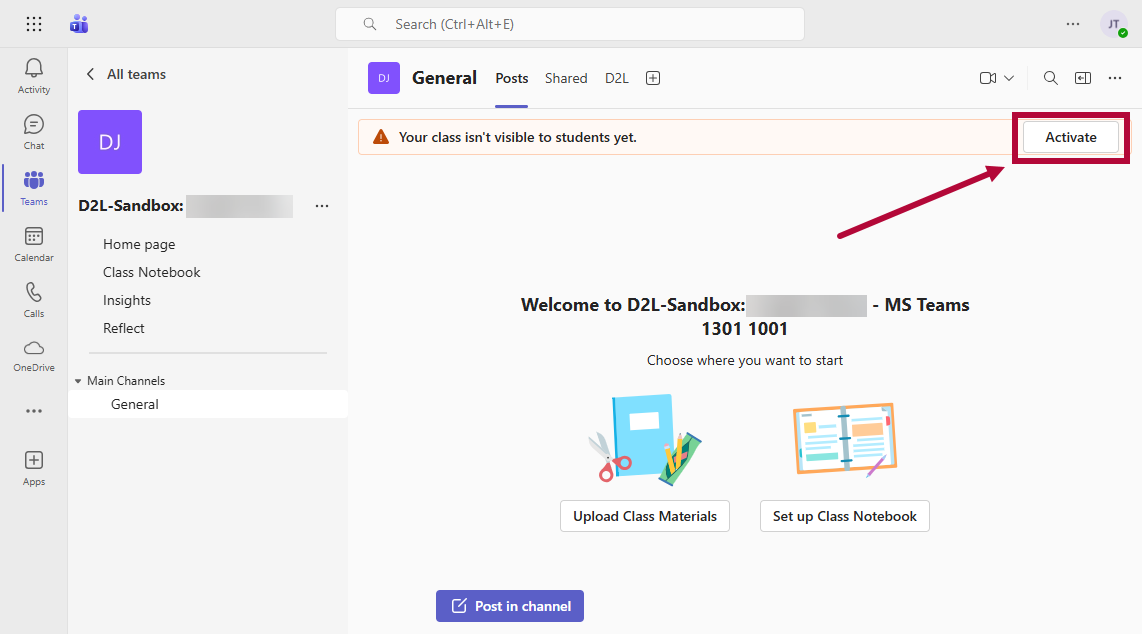The height and width of the screenshot is (634, 1142).
Task: Collapse the Main Channels section
Action: (x=78, y=381)
